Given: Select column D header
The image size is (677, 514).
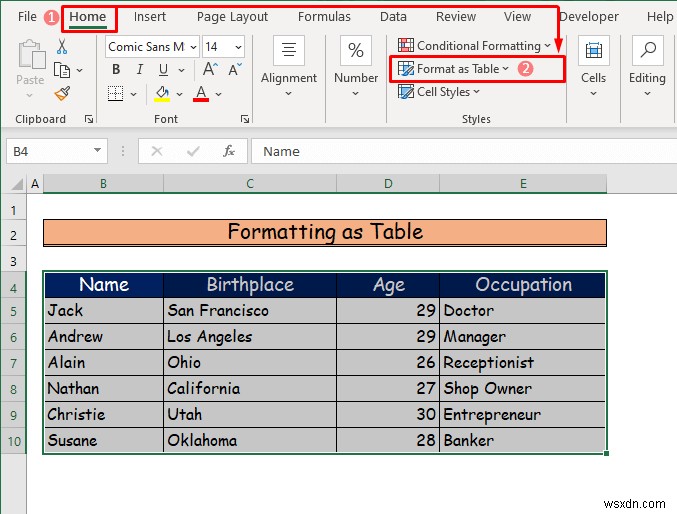Looking at the screenshot, I should click(x=388, y=184).
